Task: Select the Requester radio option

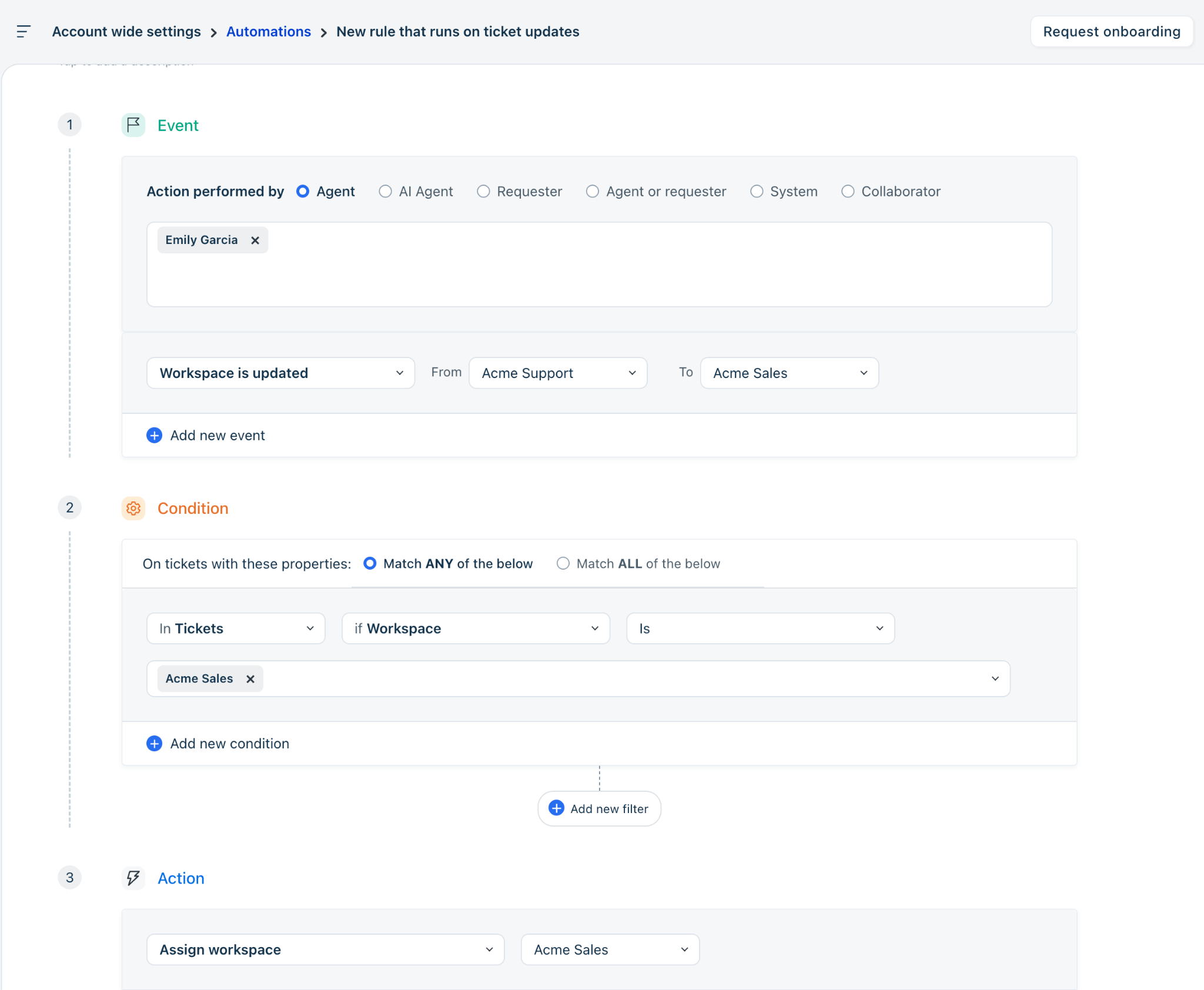Action: tap(483, 192)
